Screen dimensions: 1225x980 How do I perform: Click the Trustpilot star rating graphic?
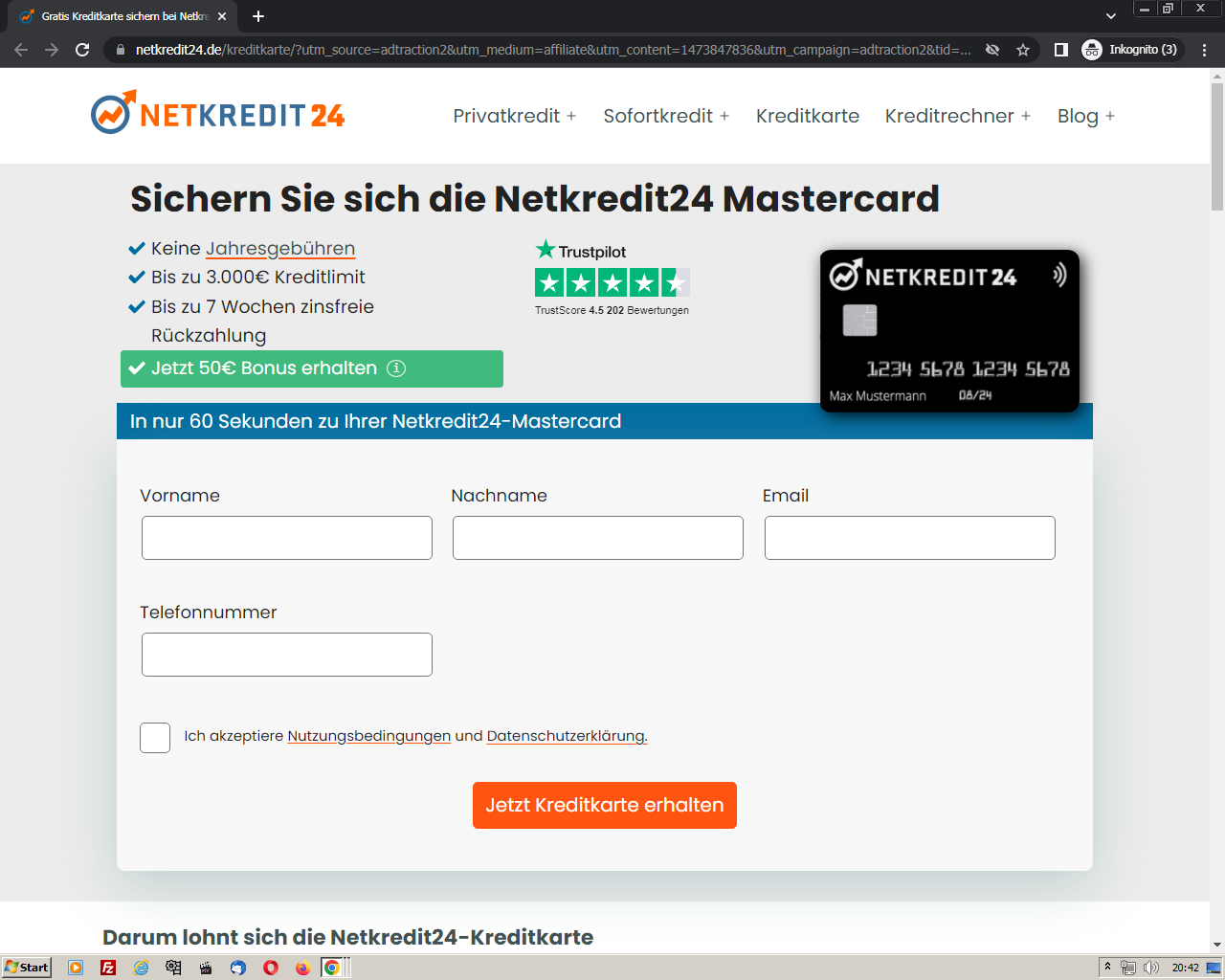pos(612,282)
